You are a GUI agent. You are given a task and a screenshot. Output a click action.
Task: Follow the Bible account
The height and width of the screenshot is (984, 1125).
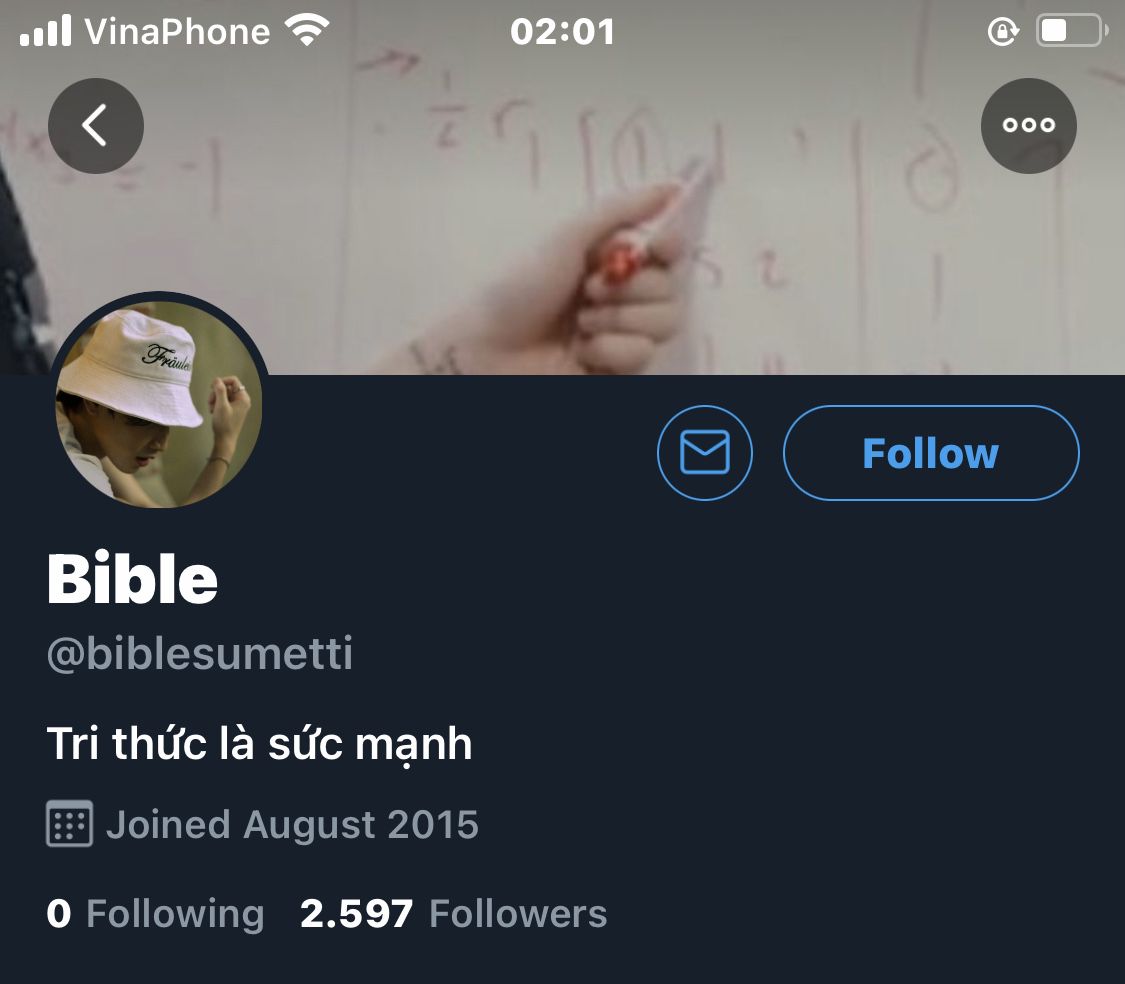pos(931,453)
